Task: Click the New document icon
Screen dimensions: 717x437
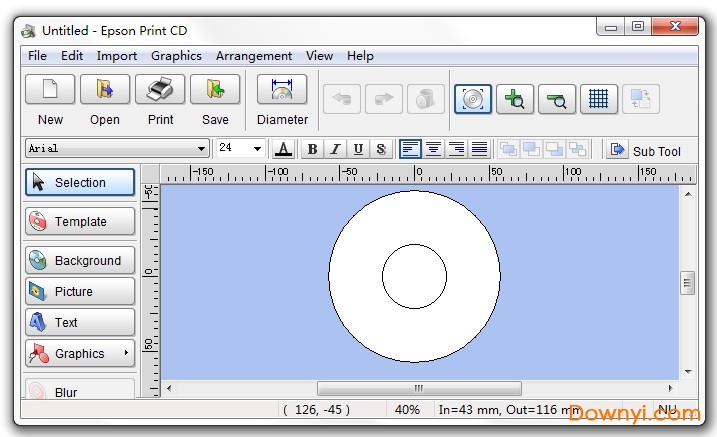Action: (x=49, y=91)
